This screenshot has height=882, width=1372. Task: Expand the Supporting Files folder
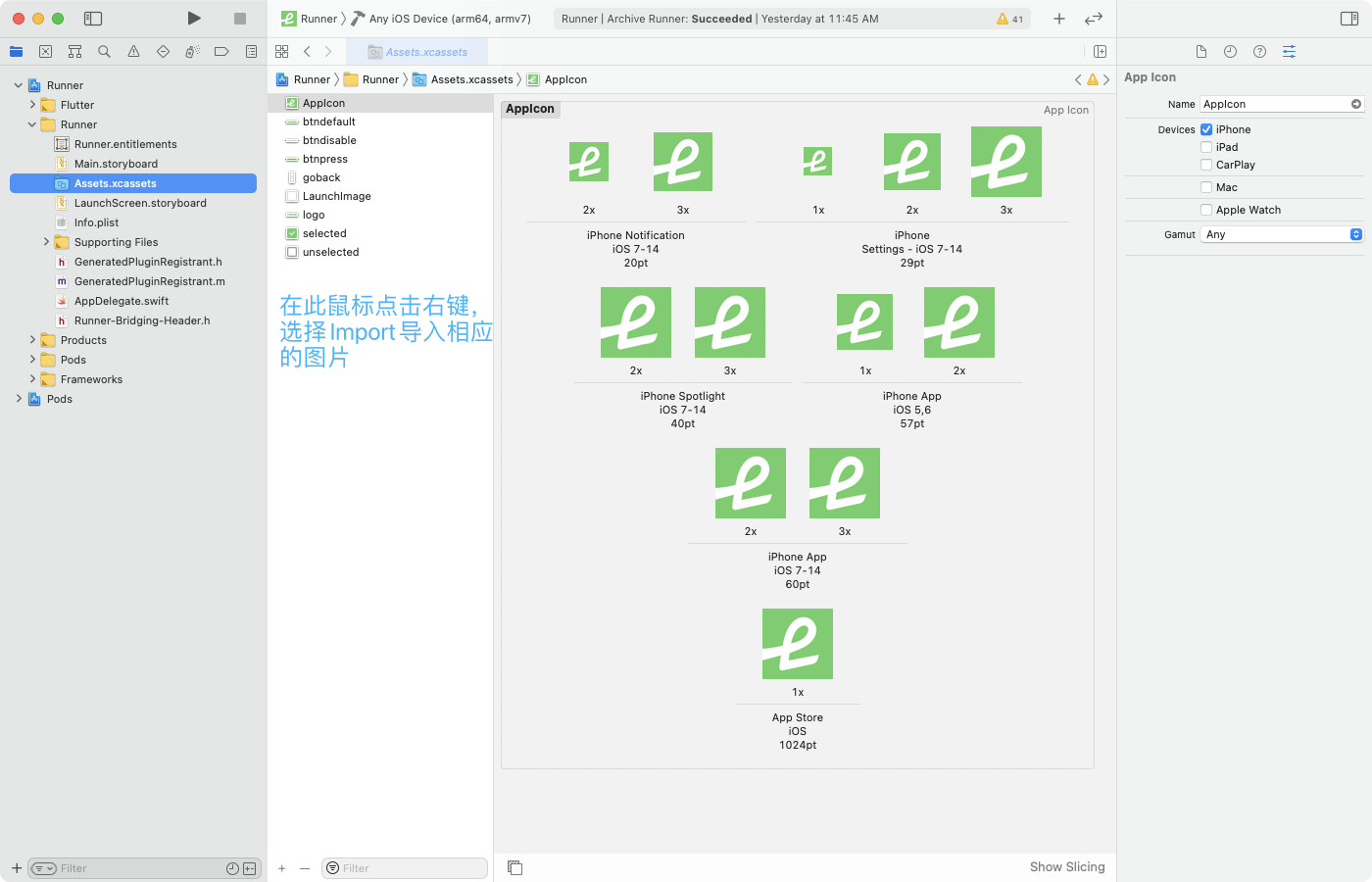46,242
